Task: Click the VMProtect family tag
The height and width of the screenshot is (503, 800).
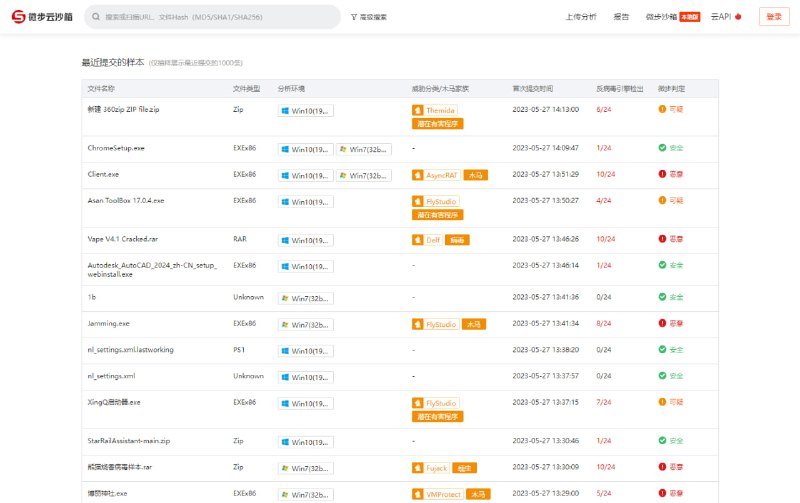Action: [440, 493]
